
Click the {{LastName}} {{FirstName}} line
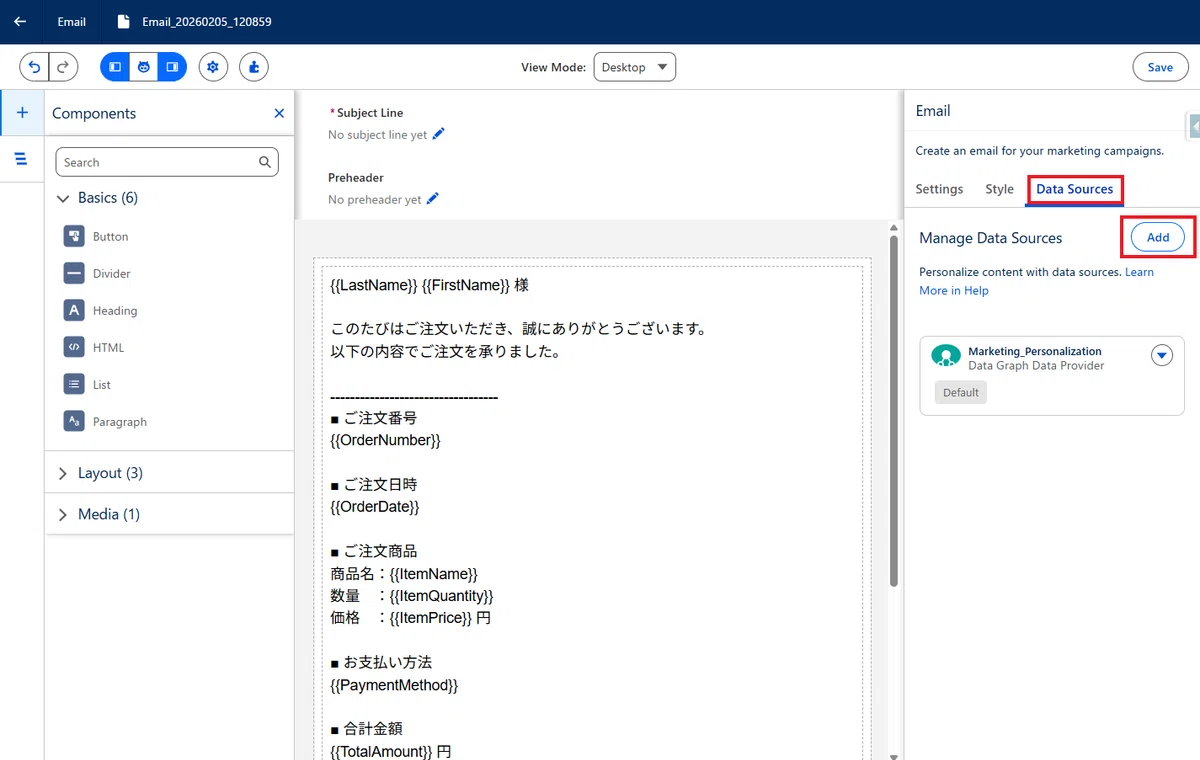point(429,285)
